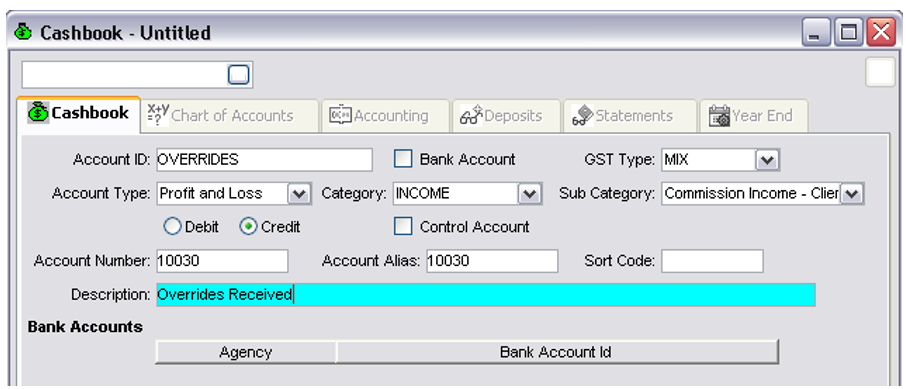This screenshot has height=389, width=906.
Task: Click the Account ID label
Action: coord(112,160)
